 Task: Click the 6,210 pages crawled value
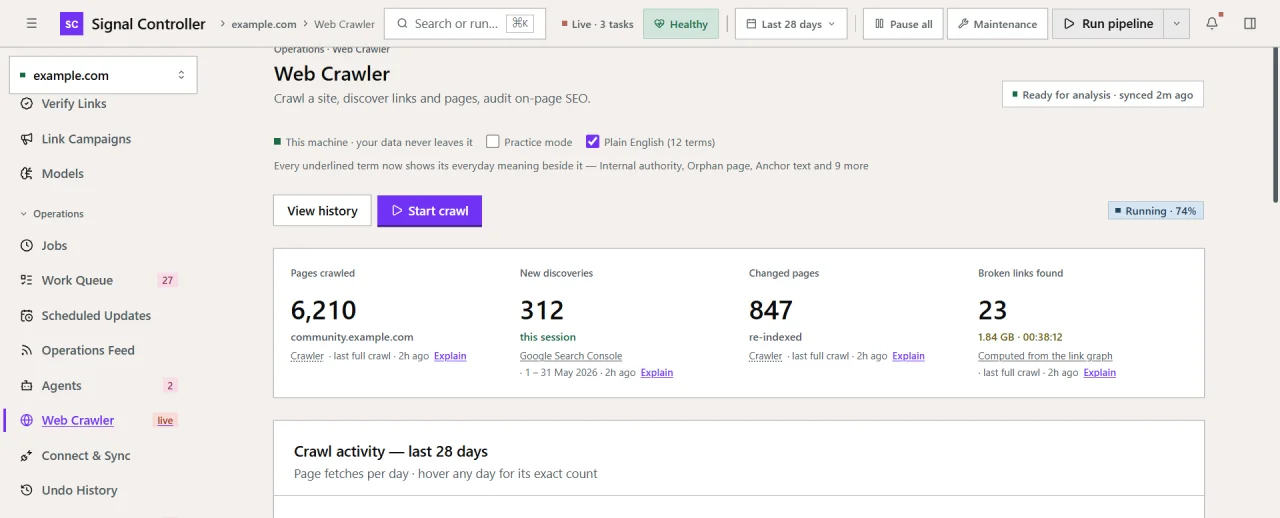pos(324,310)
